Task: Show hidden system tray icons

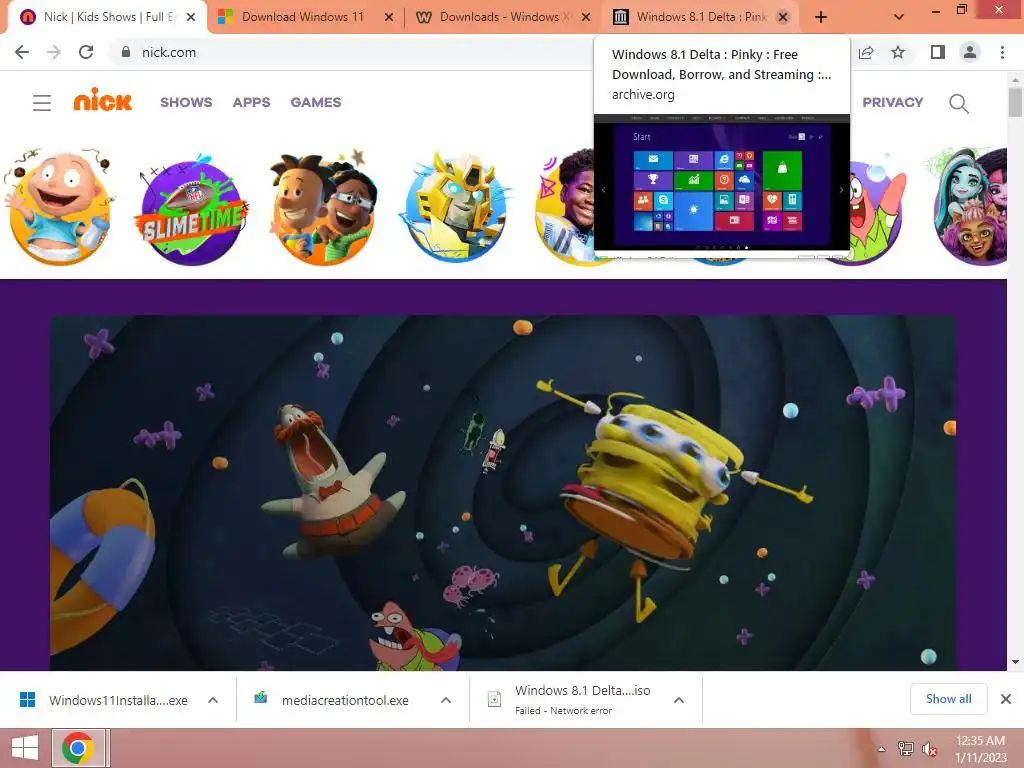Action: pos(882,749)
